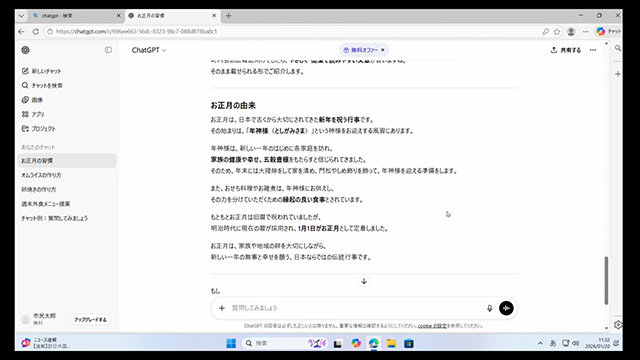Click the Edge sidebar plus icon
The image size is (640, 360).
pyautogui.click(x=618, y=74)
